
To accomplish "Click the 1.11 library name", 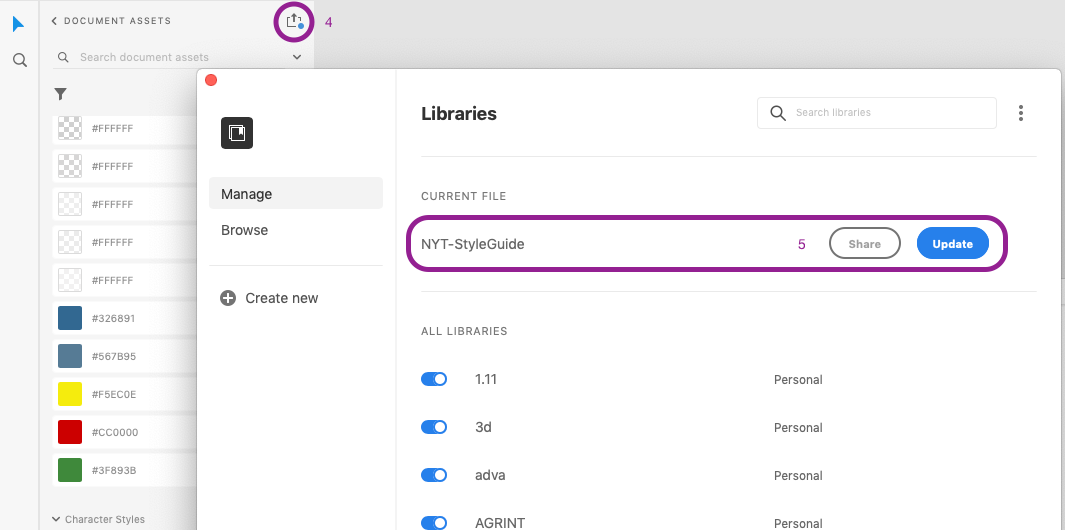I will [x=486, y=379].
